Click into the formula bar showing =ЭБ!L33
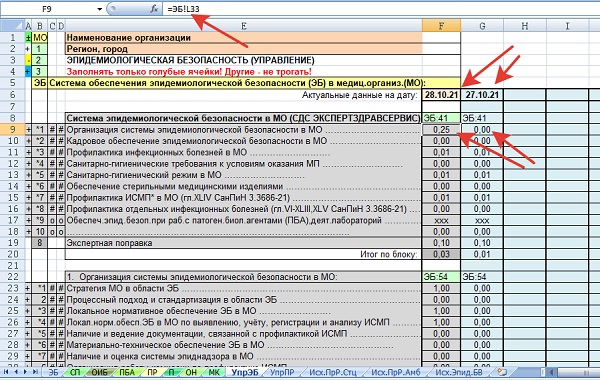The width and height of the screenshot is (600, 380). (x=381, y=9)
